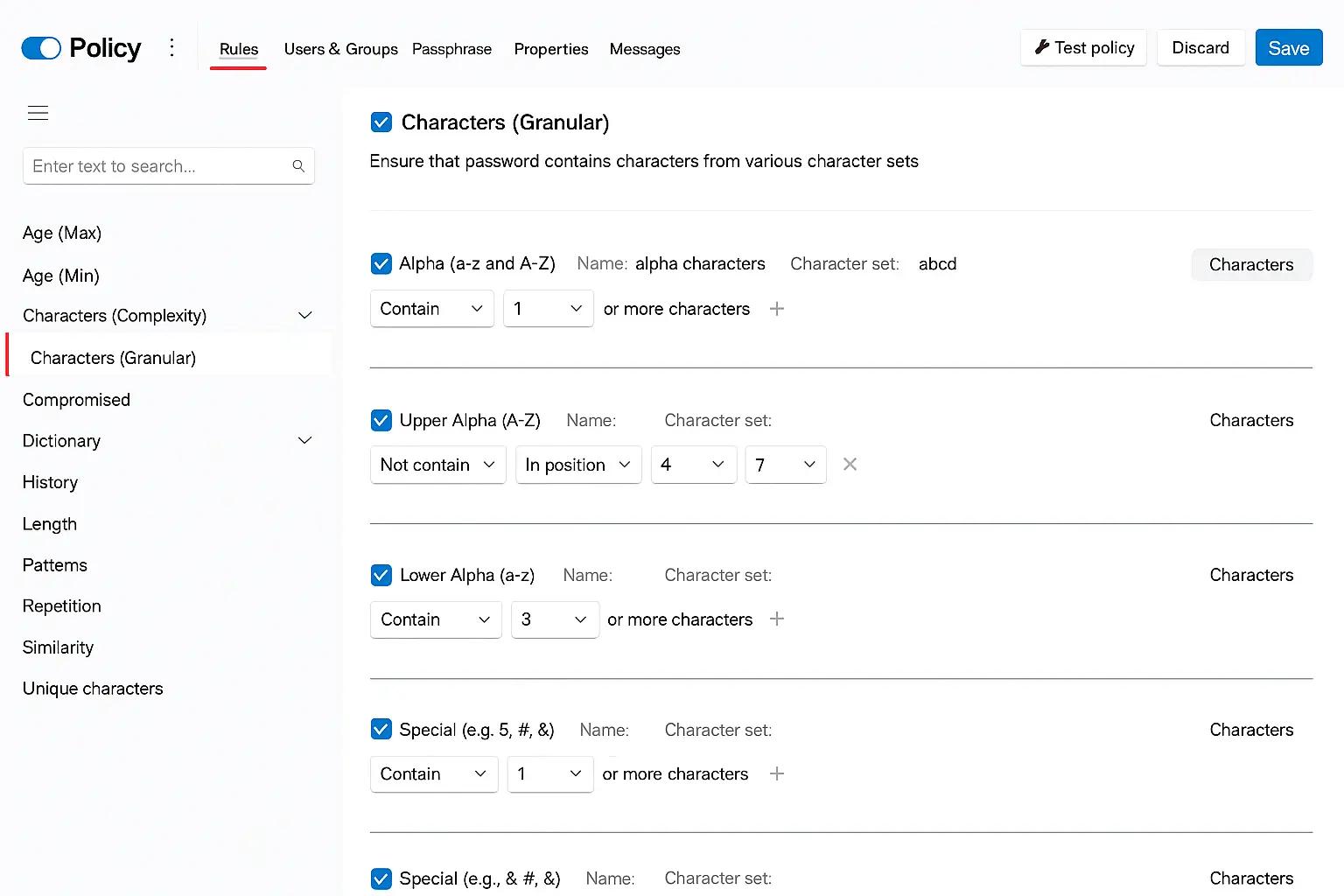Open the Similarity rule
1344x896 pixels.
pos(58,647)
